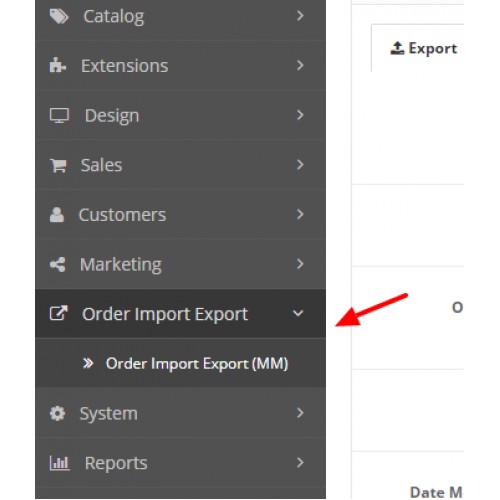This screenshot has height=500, width=500.
Task: Click the double-arrow icon before submenu item
Action: tap(88, 363)
